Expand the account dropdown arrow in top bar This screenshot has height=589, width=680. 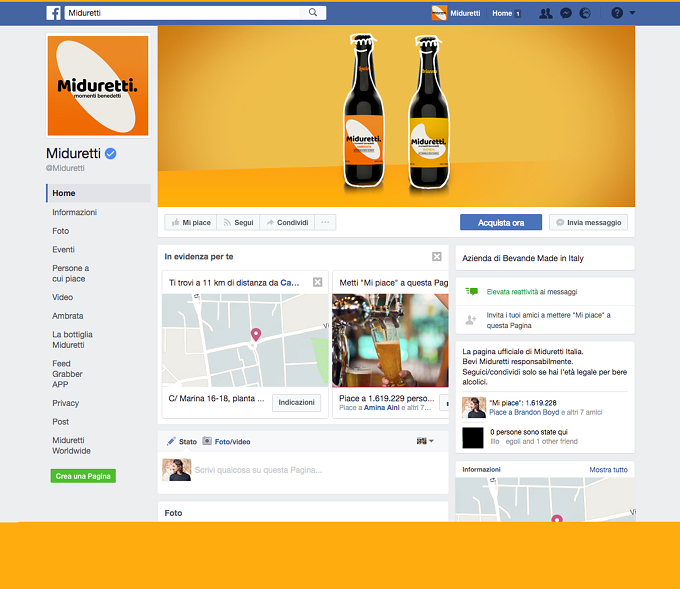click(632, 13)
